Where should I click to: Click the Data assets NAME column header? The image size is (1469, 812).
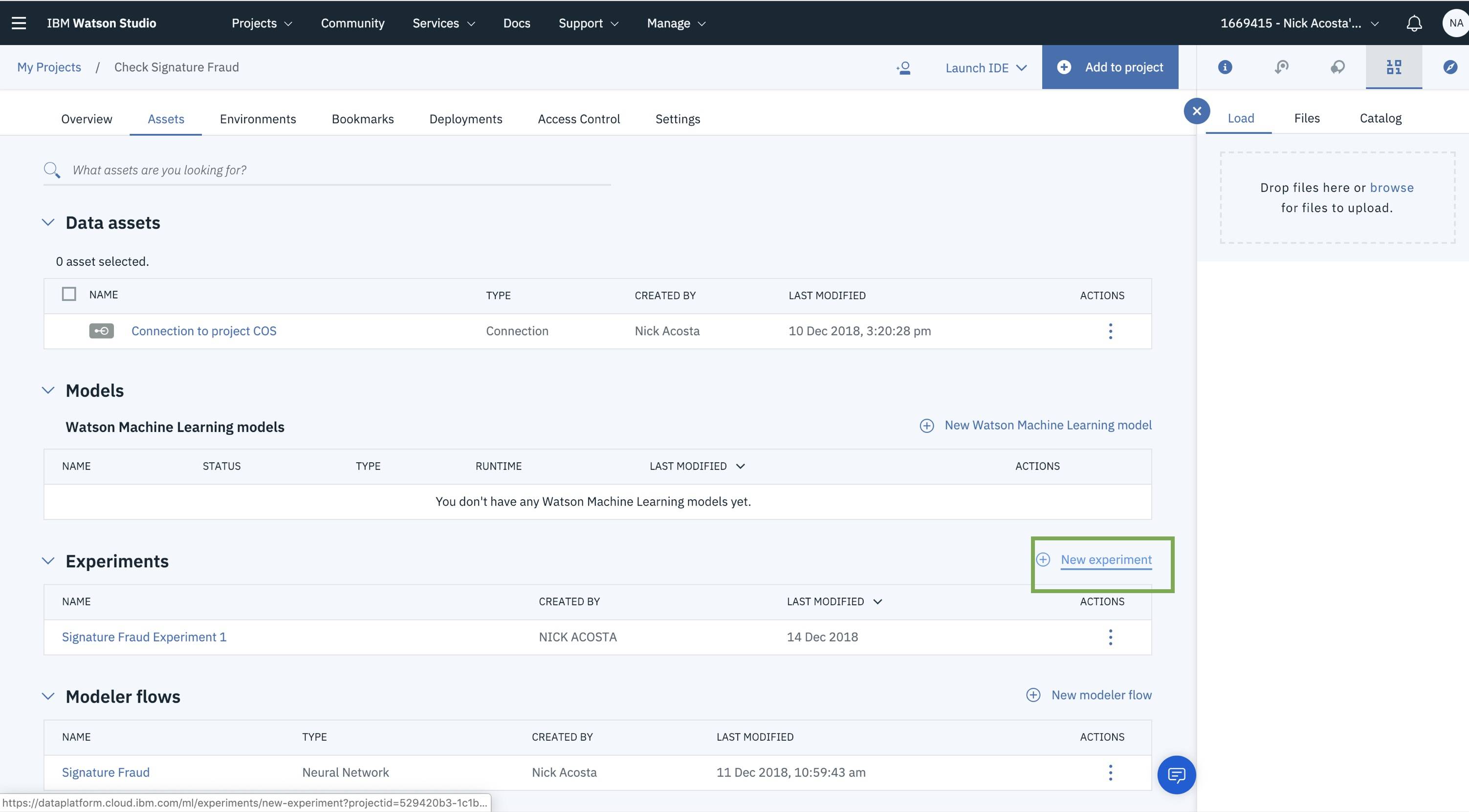103,295
